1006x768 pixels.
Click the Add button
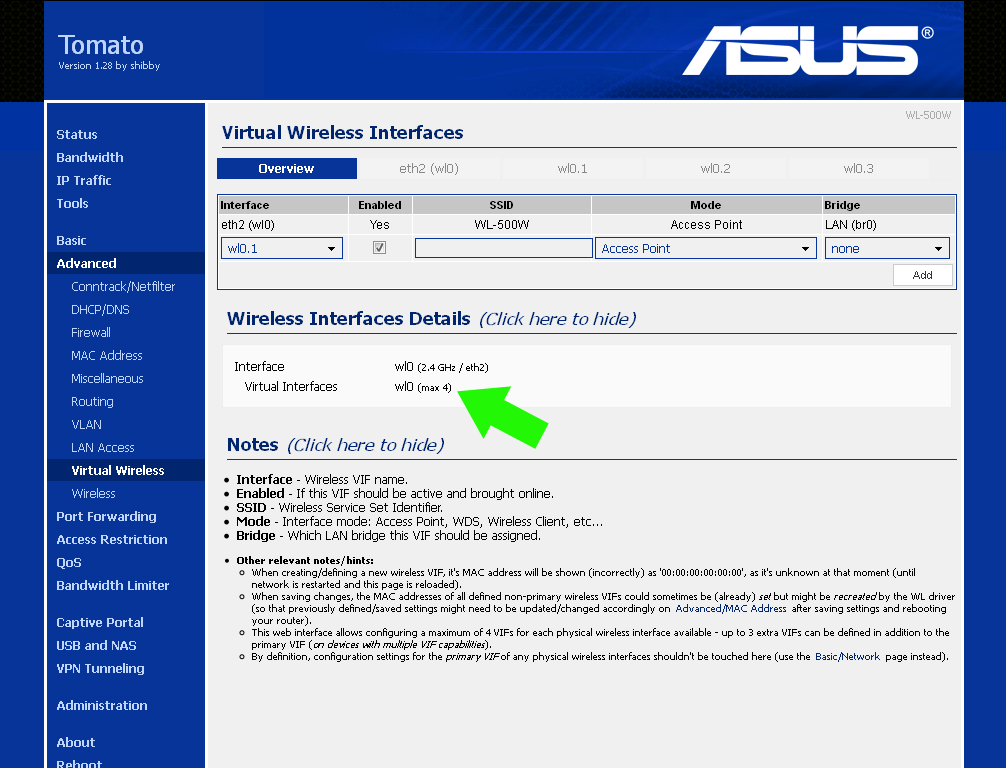coord(923,275)
